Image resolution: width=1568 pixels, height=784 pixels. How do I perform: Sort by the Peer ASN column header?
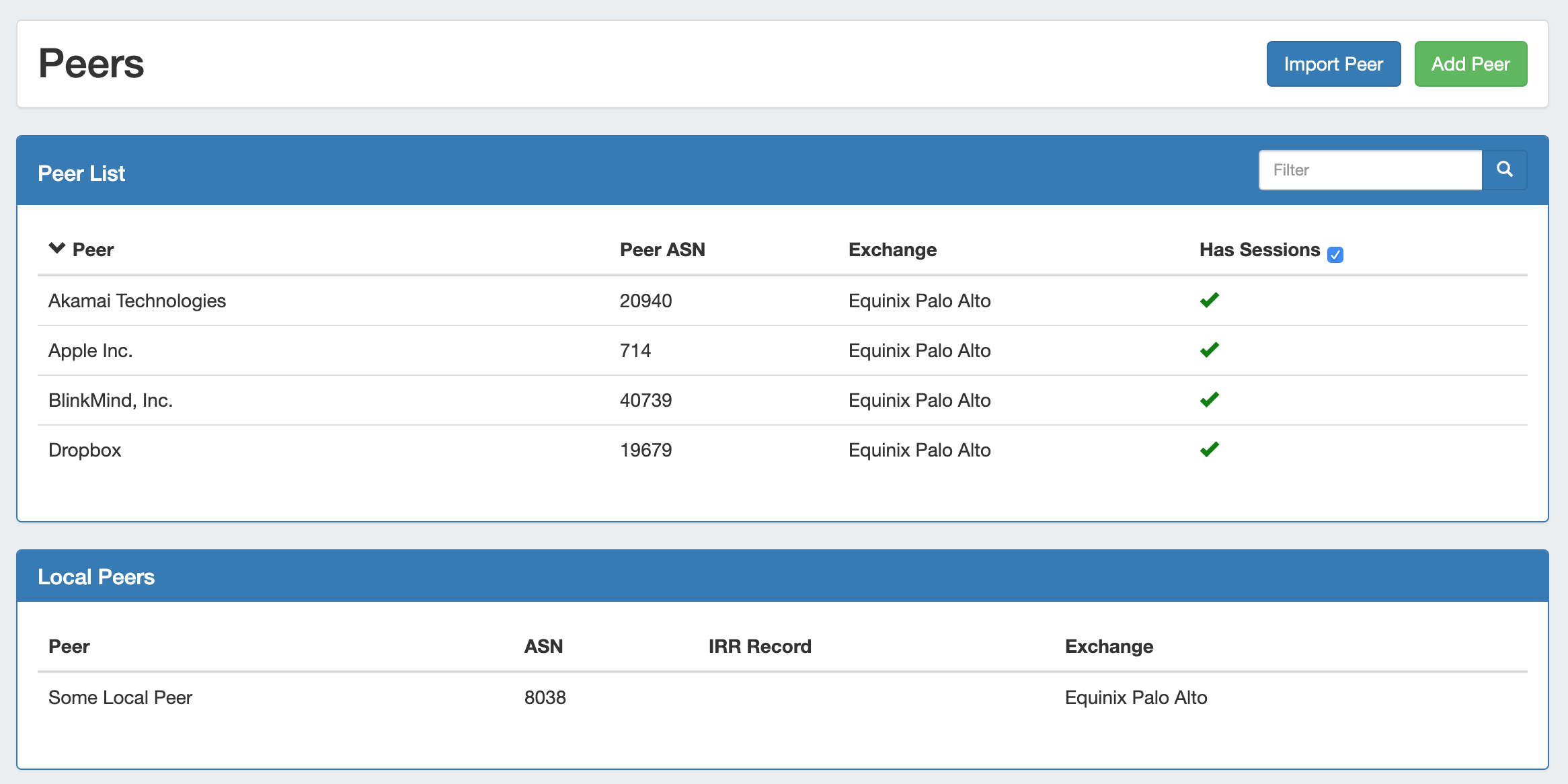tap(662, 249)
